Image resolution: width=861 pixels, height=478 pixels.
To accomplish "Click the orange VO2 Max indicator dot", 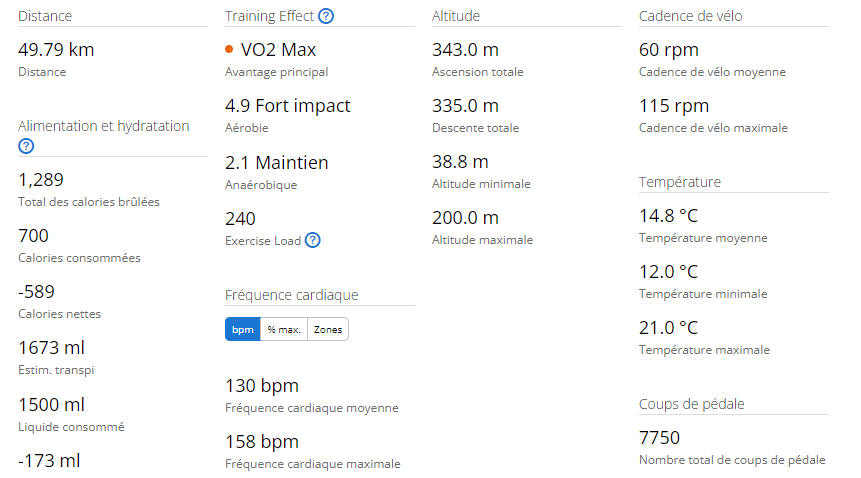I will tap(229, 49).
